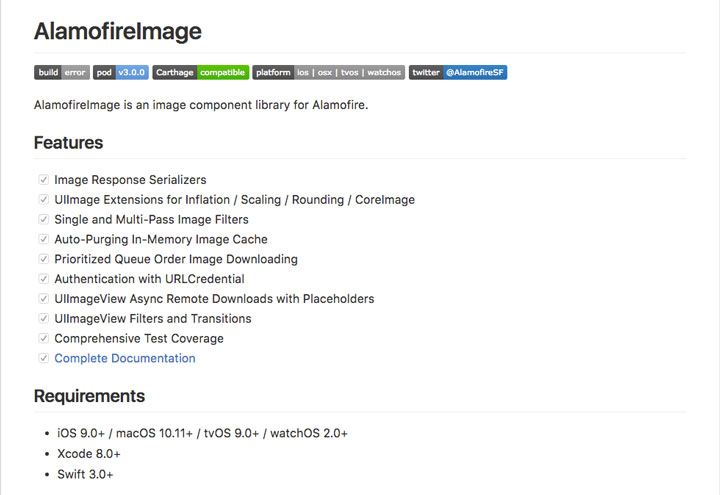The width and height of the screenshot is (720, 495).
Task: Open the pod v3.0.0 badge
Action: click(121, 73)
